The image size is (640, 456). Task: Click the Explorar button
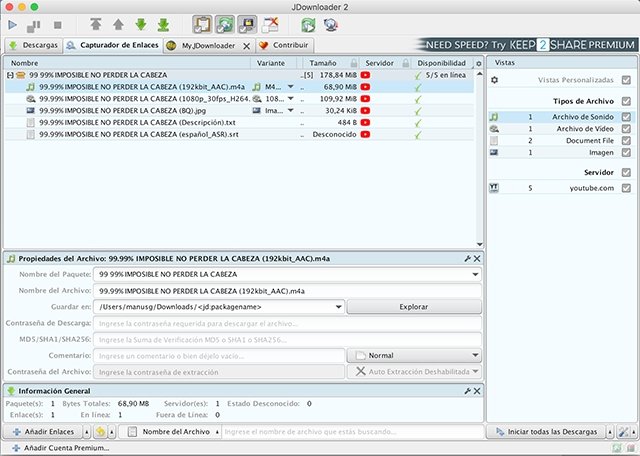[x=414, y=307]
